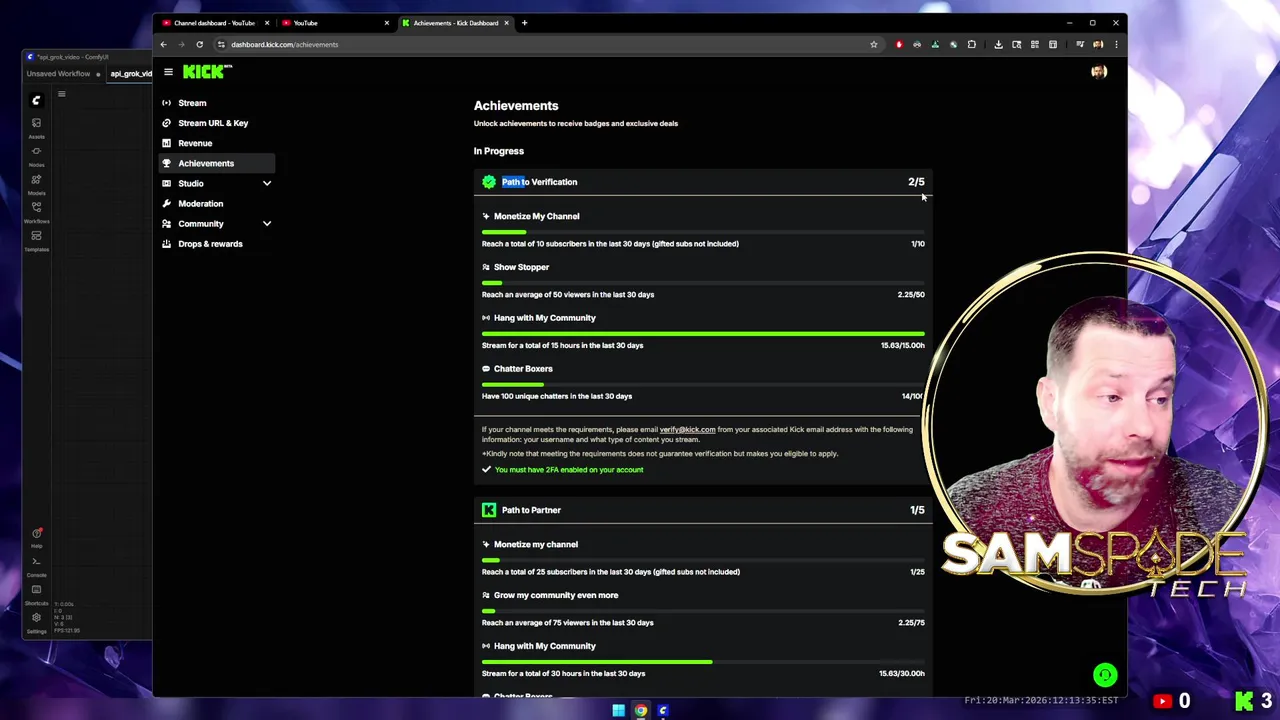The image size is (1280, 720).
Task: Open ComfyUI Settings gear
Action: tap(36, 622)
